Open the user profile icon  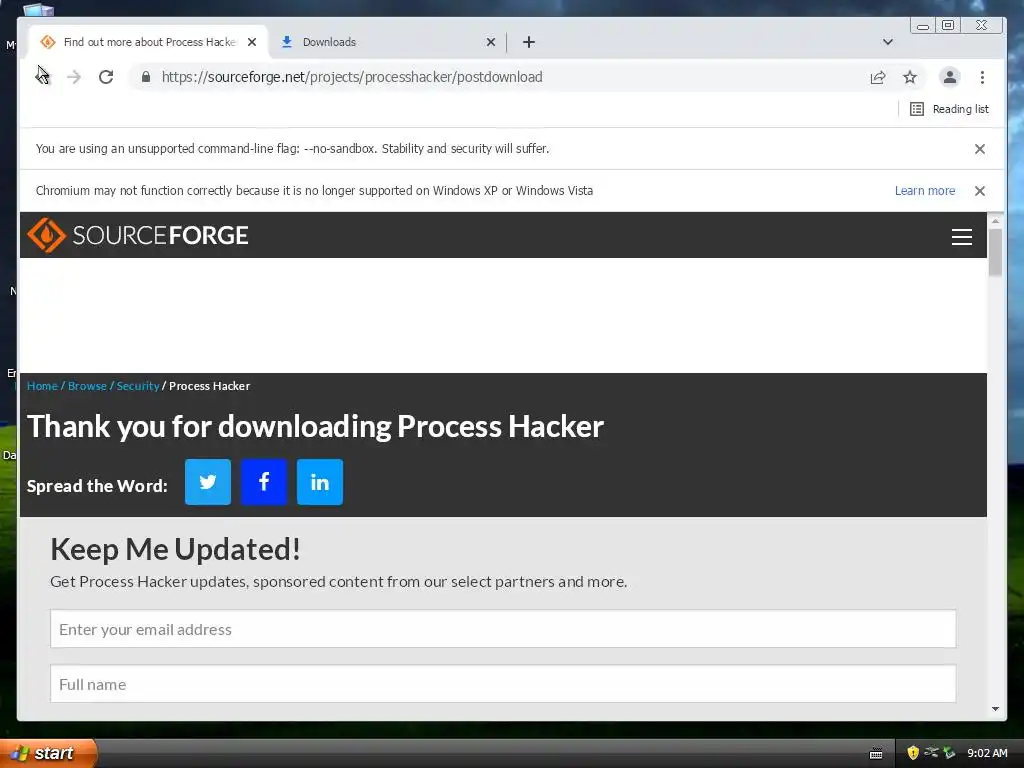point(950,77)
